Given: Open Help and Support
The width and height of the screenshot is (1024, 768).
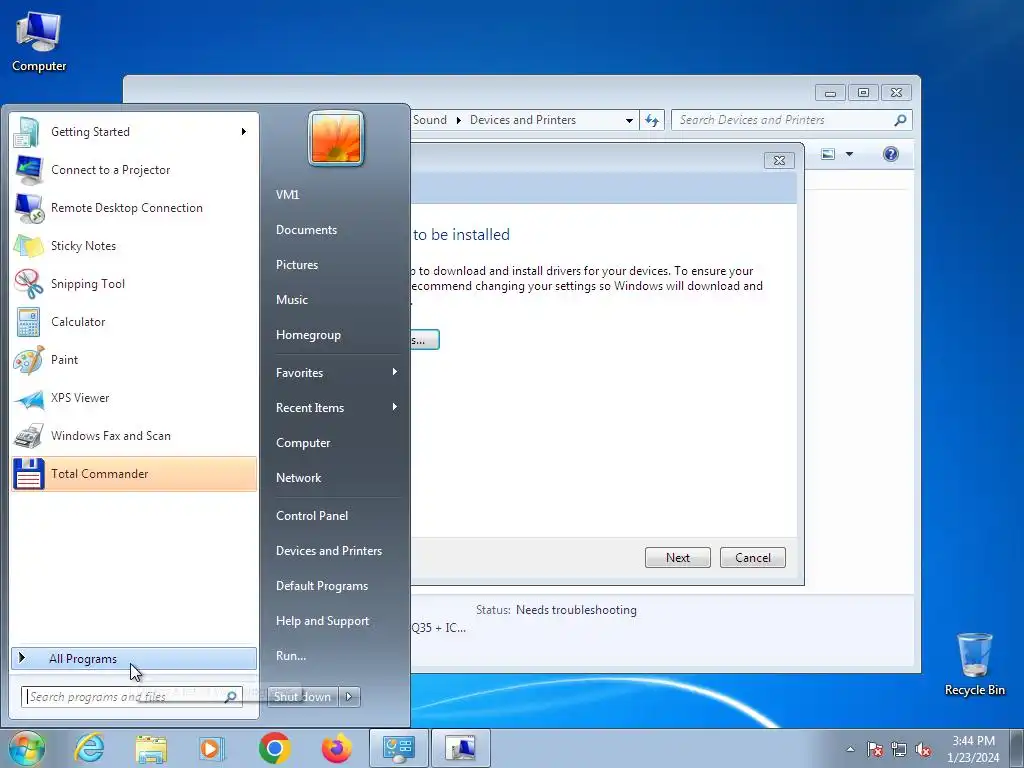Looking at the screenshot, I should (322, 621).
